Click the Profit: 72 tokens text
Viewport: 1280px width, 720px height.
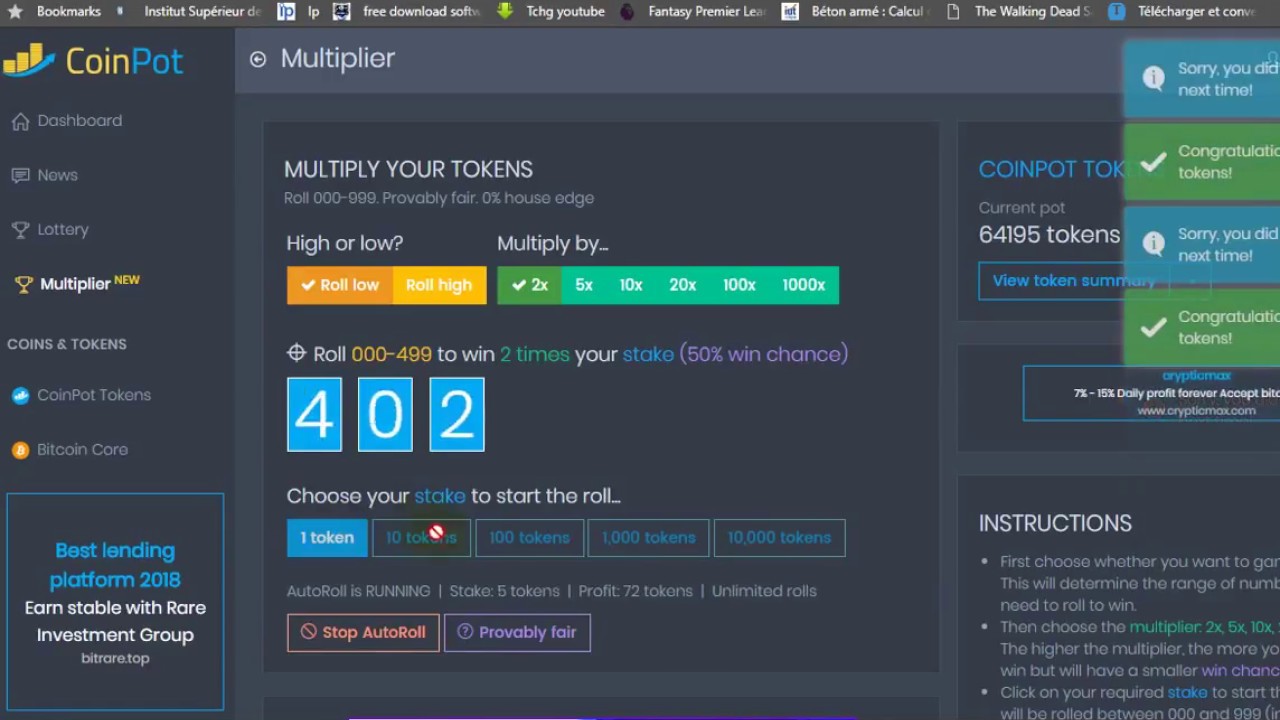pyautogui.click(x=635, y=591)
